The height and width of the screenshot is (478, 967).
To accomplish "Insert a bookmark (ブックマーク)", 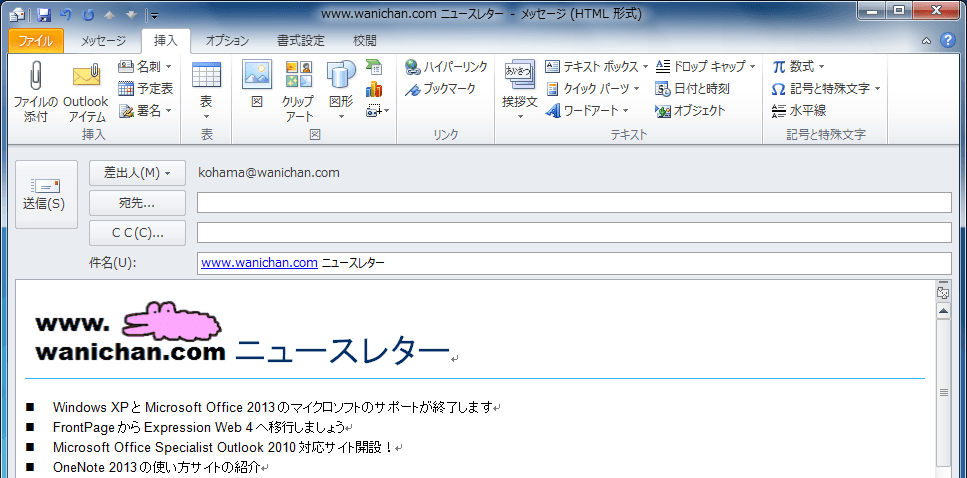I will pos(440,89).
